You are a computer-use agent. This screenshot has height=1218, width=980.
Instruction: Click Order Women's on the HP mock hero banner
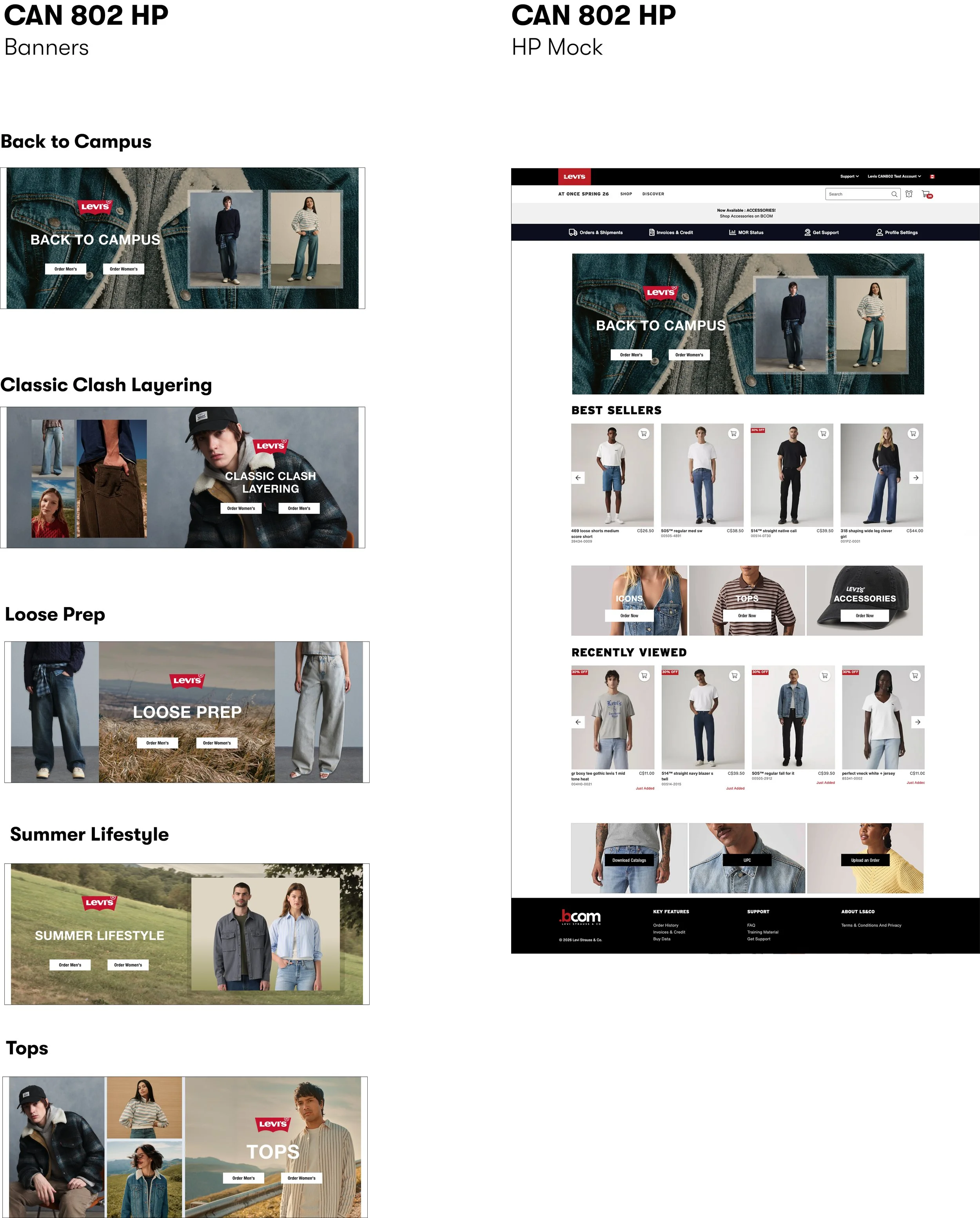coord(689,355)
